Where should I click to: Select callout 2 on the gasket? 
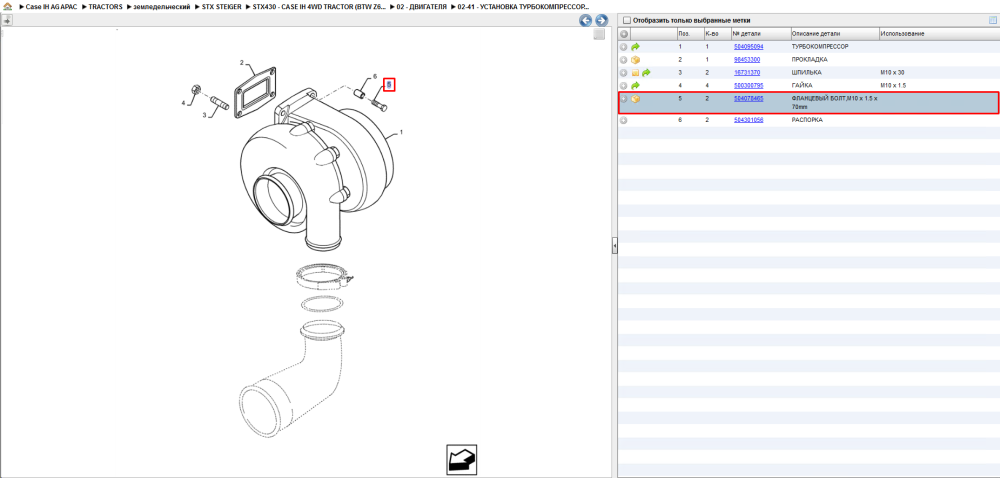242,62
